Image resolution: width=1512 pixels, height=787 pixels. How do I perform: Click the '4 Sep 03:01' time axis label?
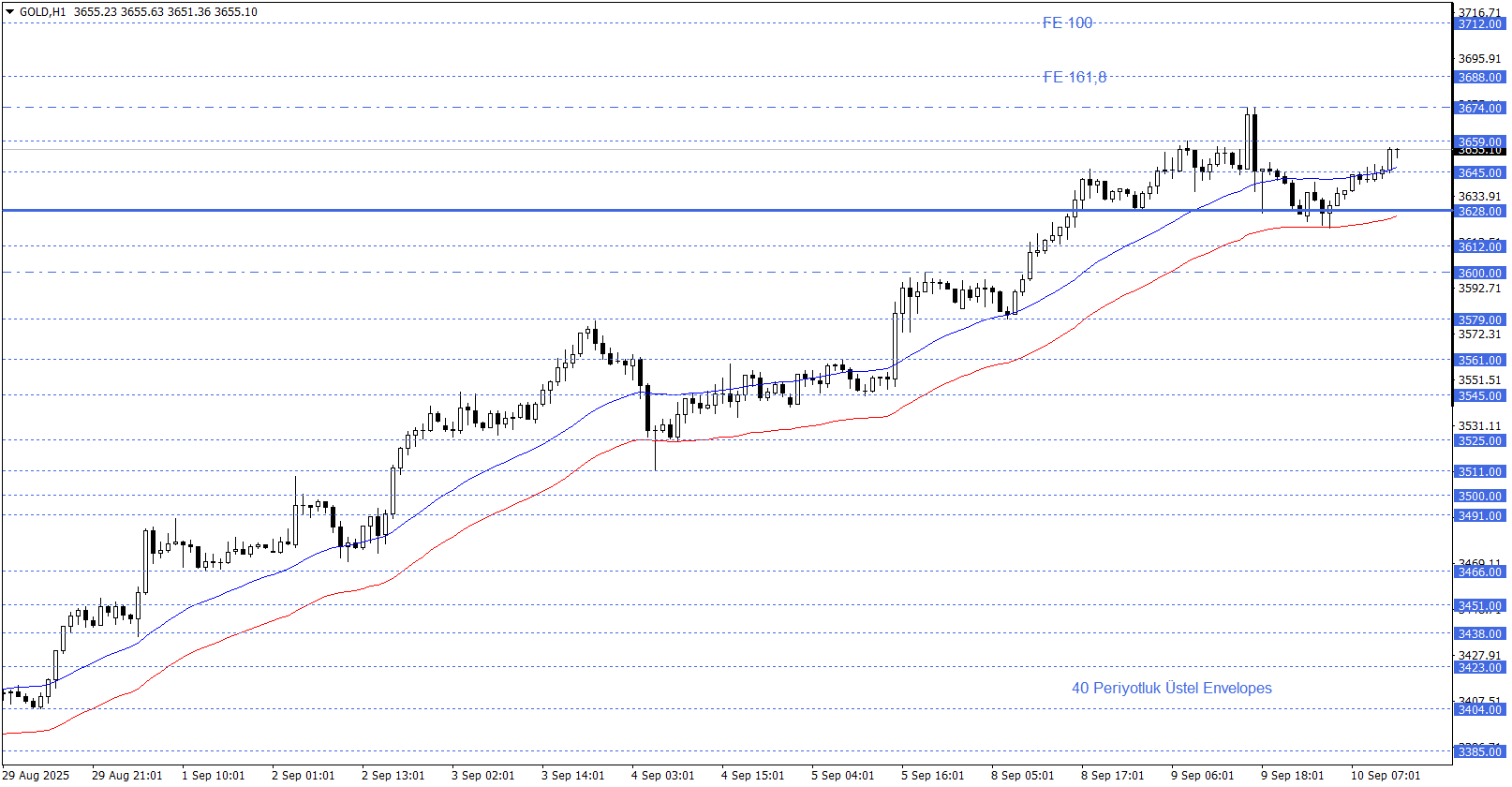[663, 776]
